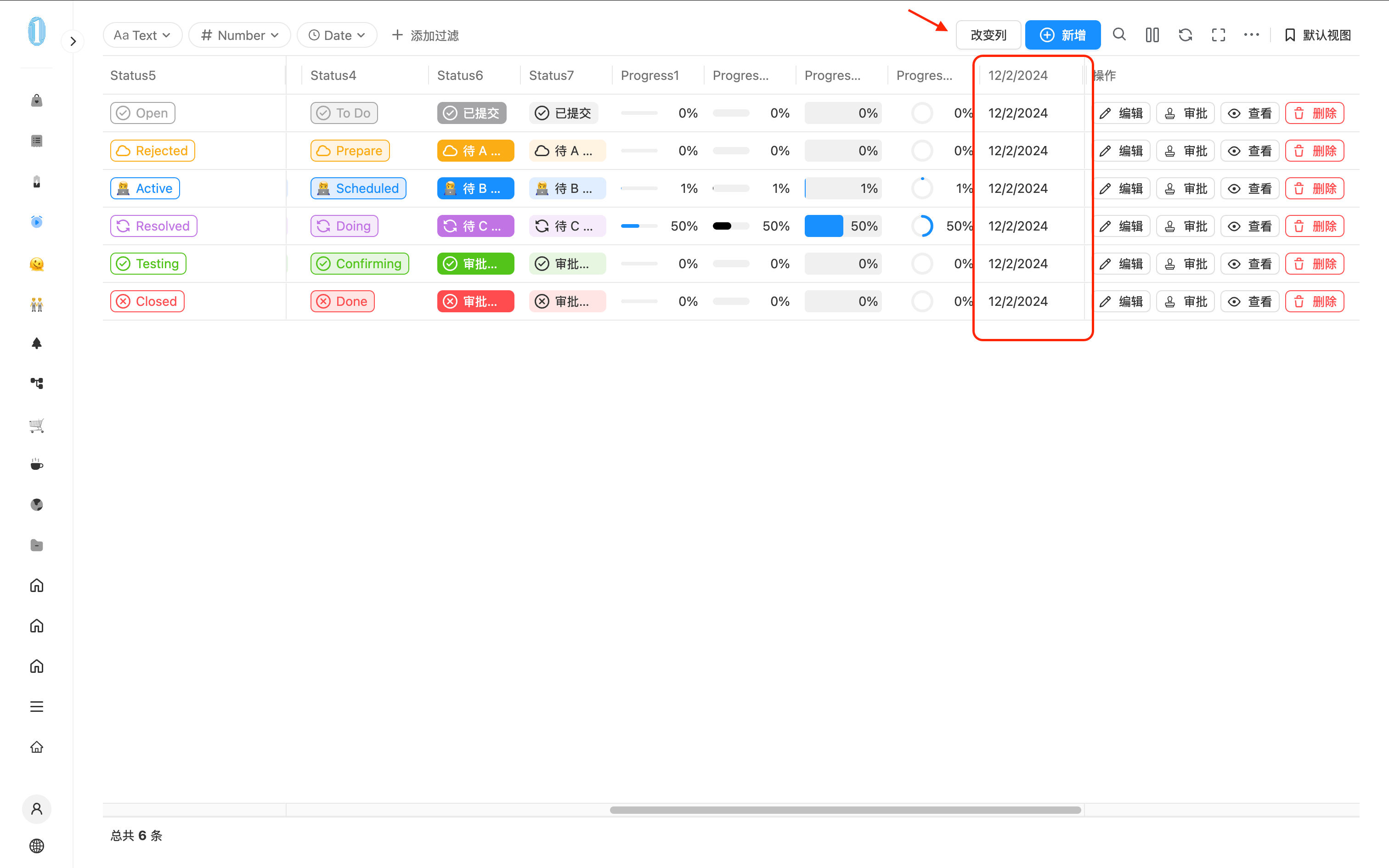
Task: Open the blue alarm clock sidebar item
Action: [x=37, y=221]
